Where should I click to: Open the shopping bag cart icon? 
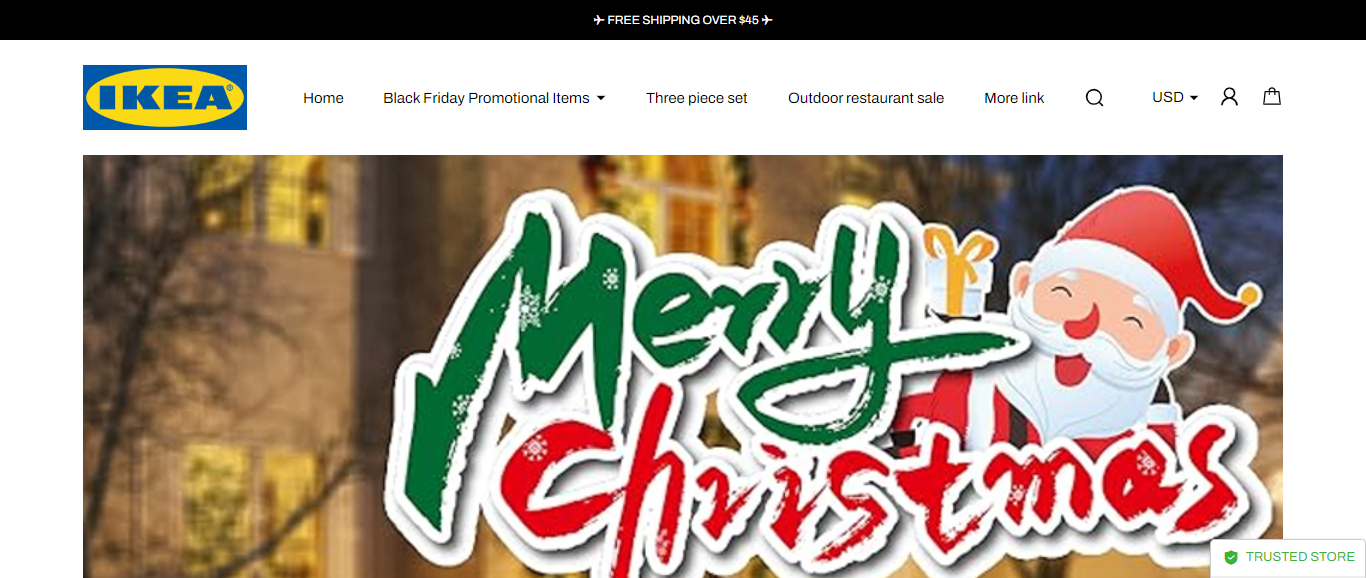1272,97
